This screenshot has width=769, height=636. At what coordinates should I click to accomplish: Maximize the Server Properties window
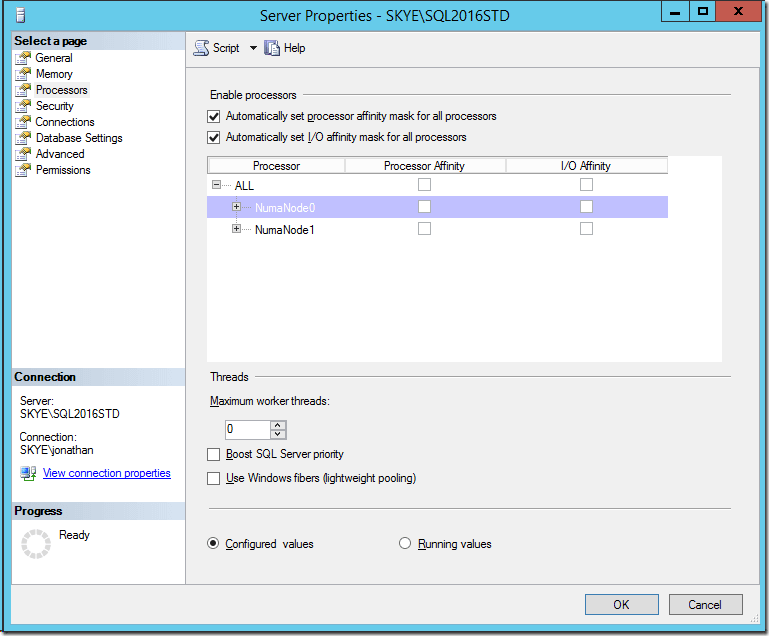[x=703, y=12]
